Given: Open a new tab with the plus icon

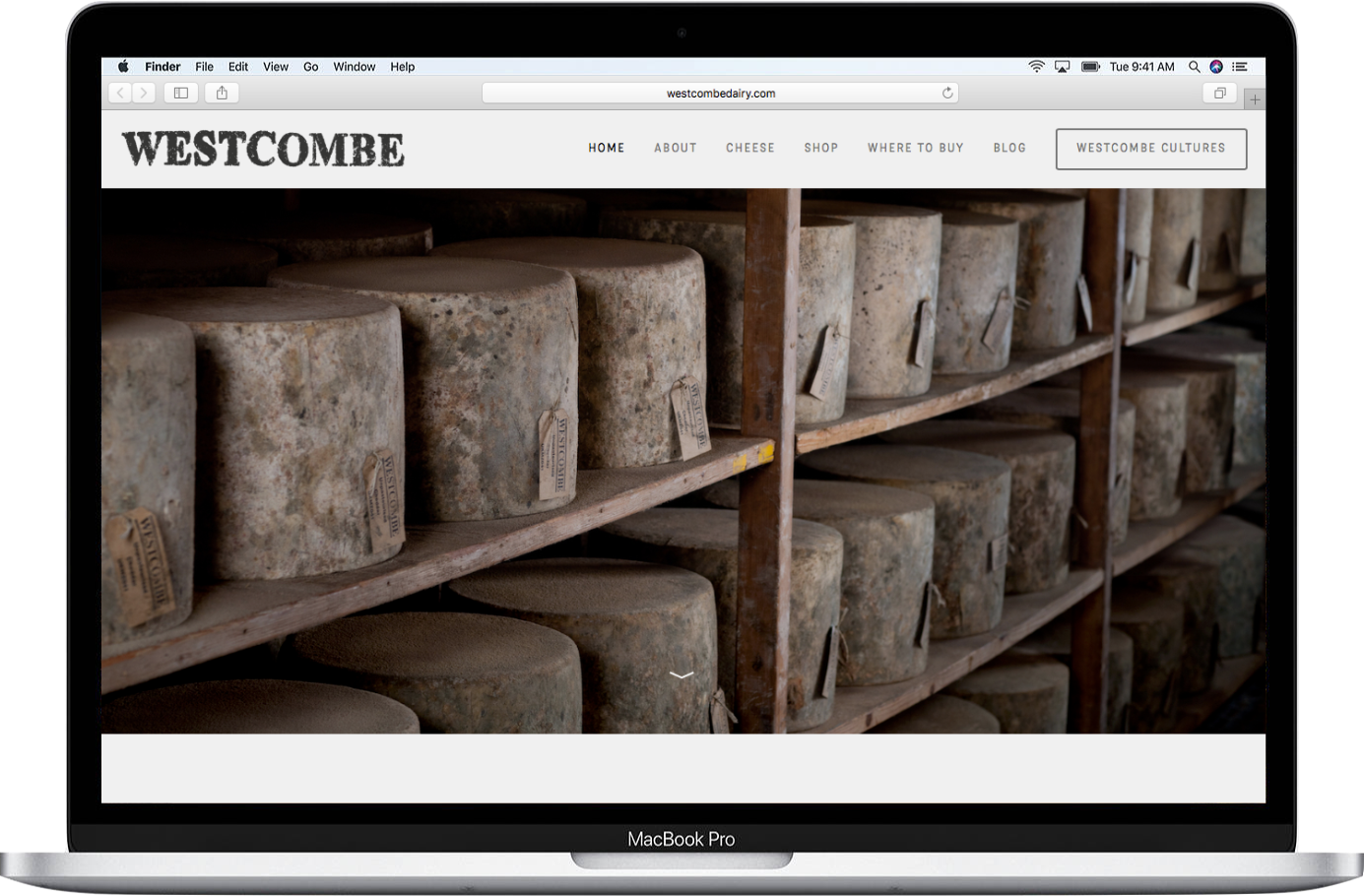Looking at the screenshot, I should (x=1255, y=98).
